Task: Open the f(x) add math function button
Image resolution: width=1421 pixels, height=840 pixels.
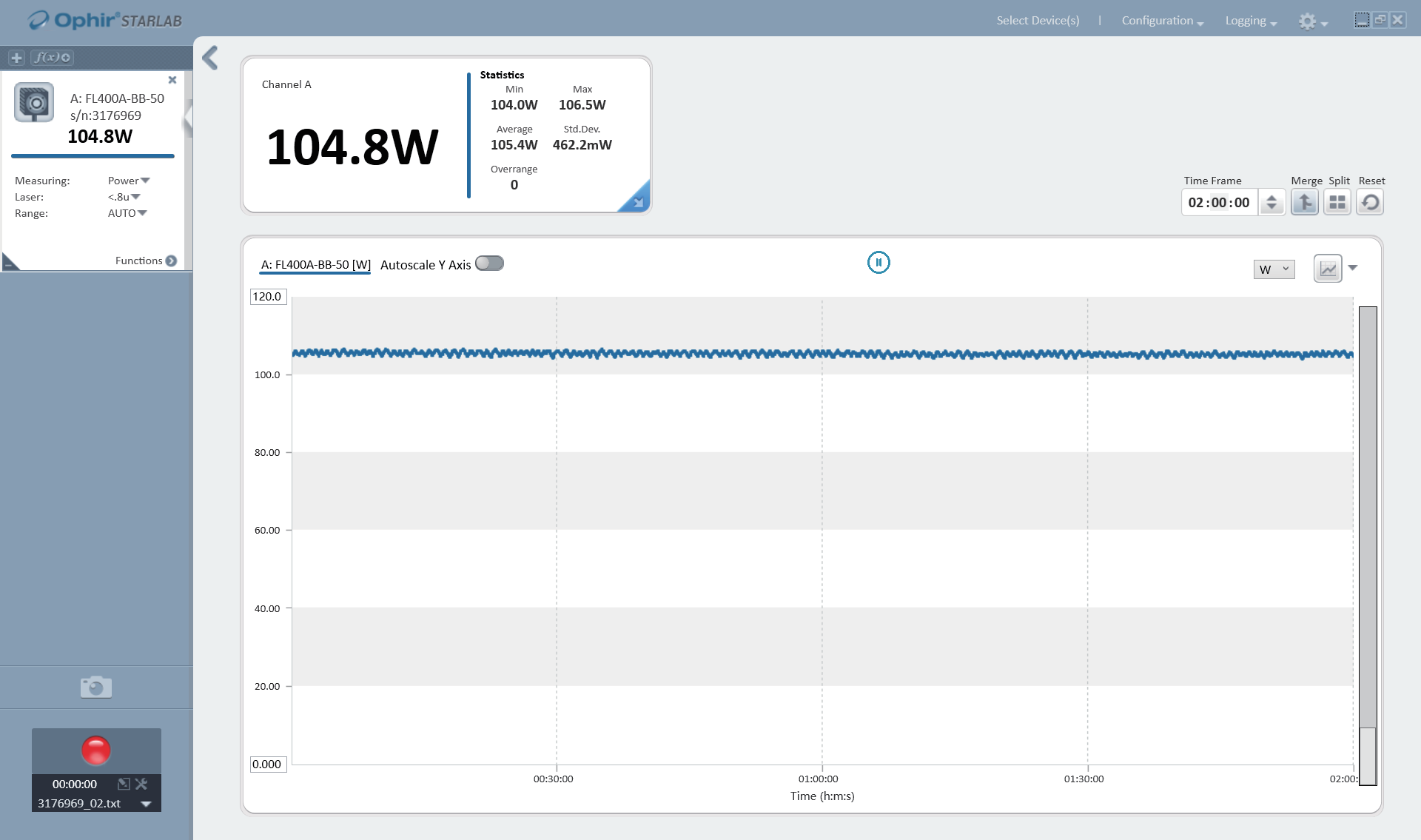Action: 53,58
